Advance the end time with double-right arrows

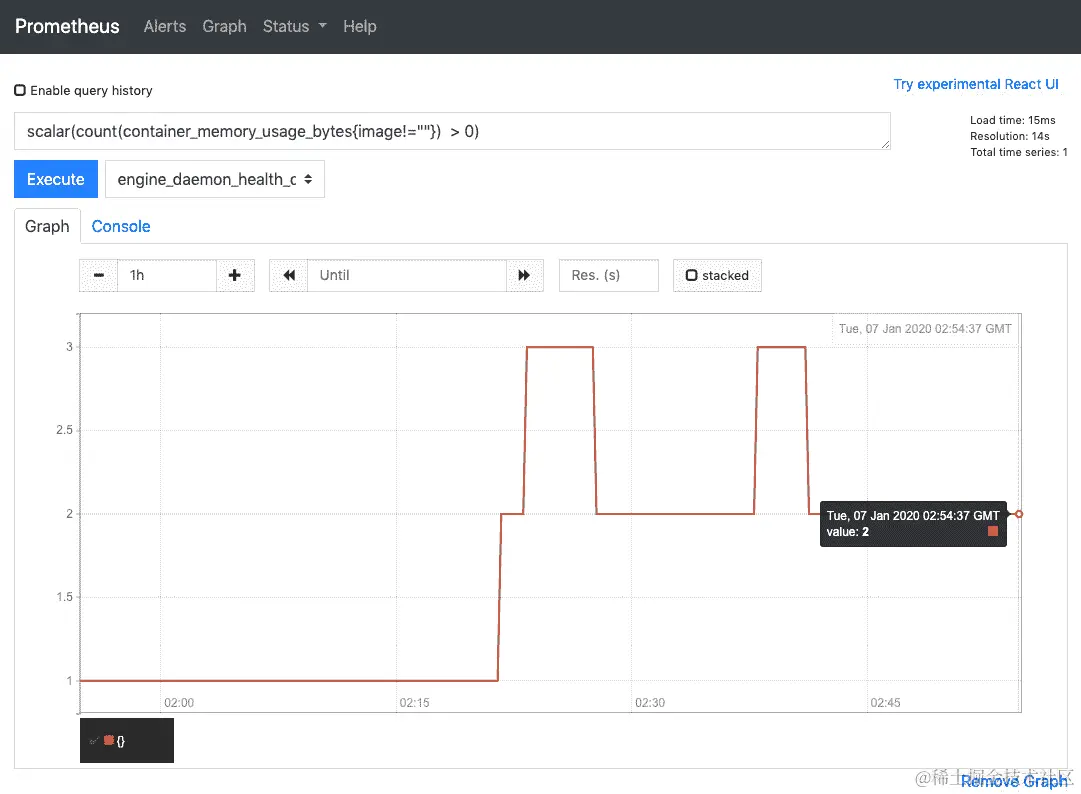[x=524, y=276]
